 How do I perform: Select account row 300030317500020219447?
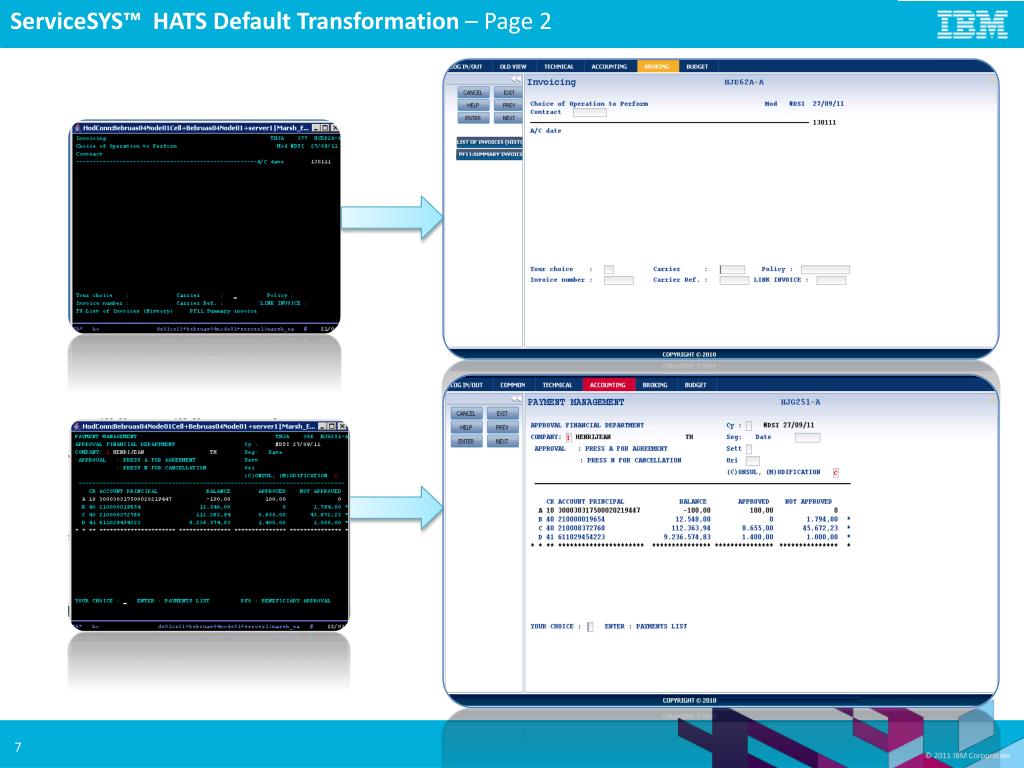click(x=688, y=511)
